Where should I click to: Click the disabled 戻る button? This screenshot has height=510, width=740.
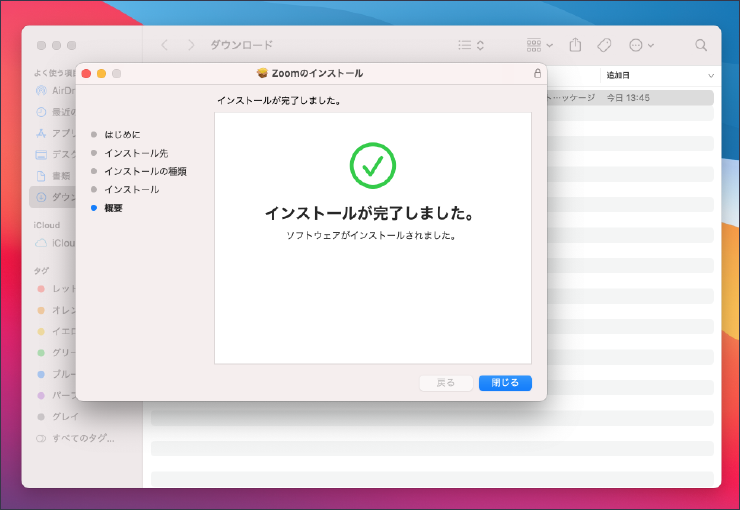(x=446, y=383)
